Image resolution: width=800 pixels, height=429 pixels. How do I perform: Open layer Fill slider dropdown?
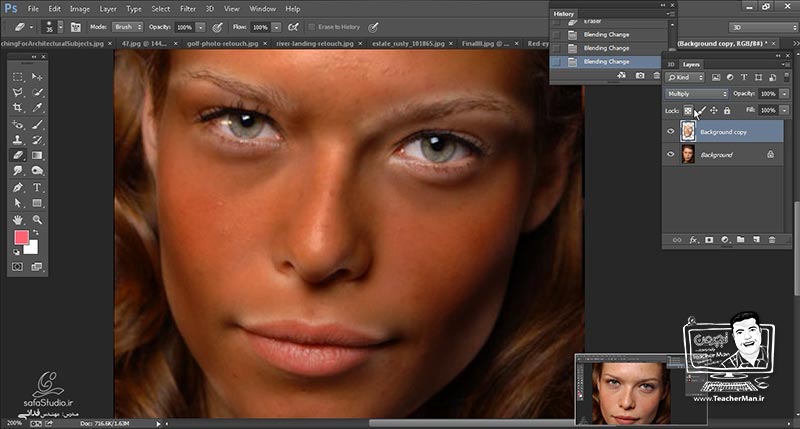(x=784, y=110)
